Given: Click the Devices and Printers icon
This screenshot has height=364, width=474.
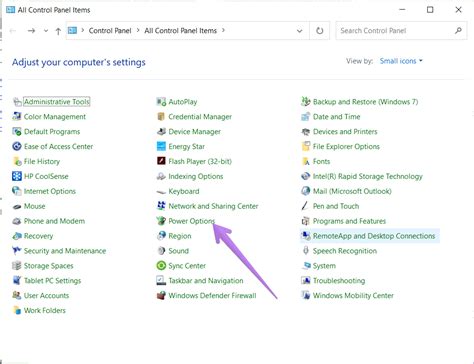Looking at the screenshot, I should (306, 132).
